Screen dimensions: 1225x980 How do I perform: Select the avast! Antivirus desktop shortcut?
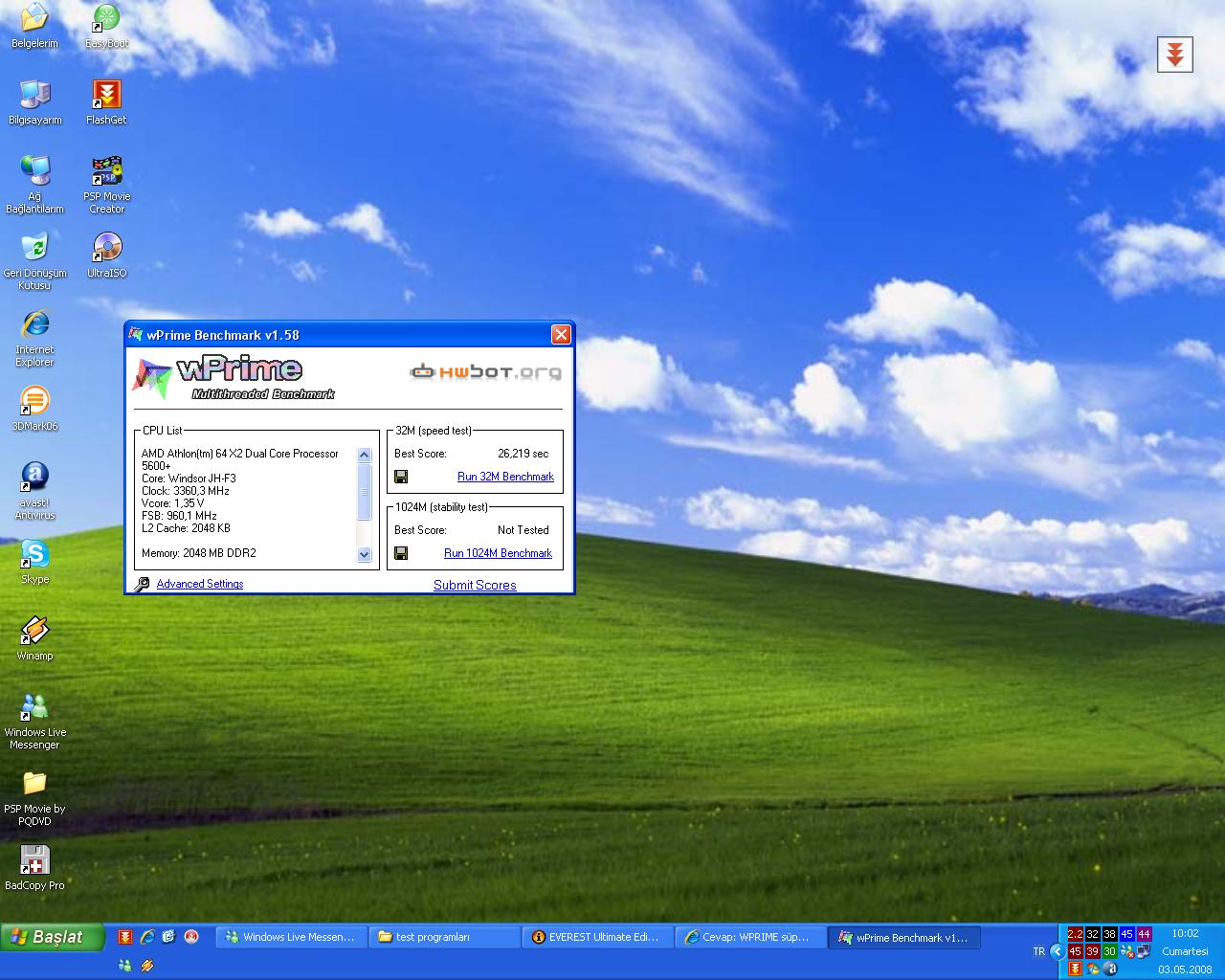tap(34, 490)
